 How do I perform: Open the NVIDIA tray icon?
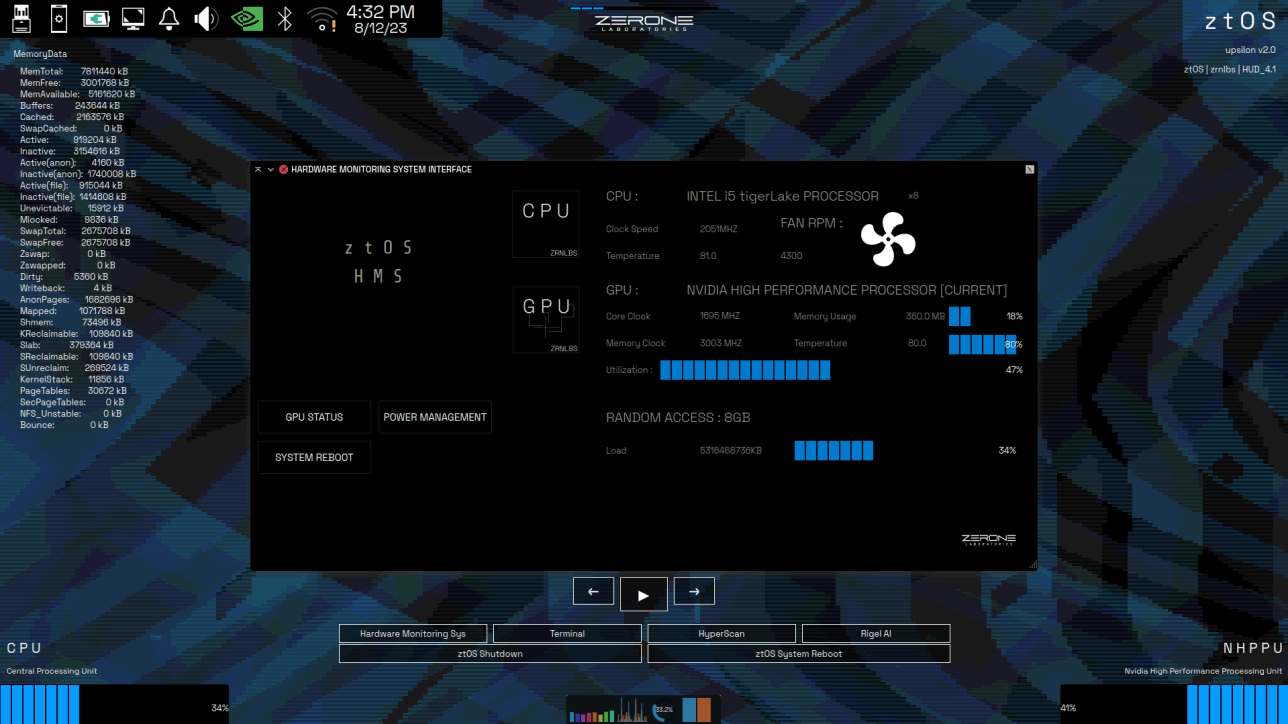point(246,18)
